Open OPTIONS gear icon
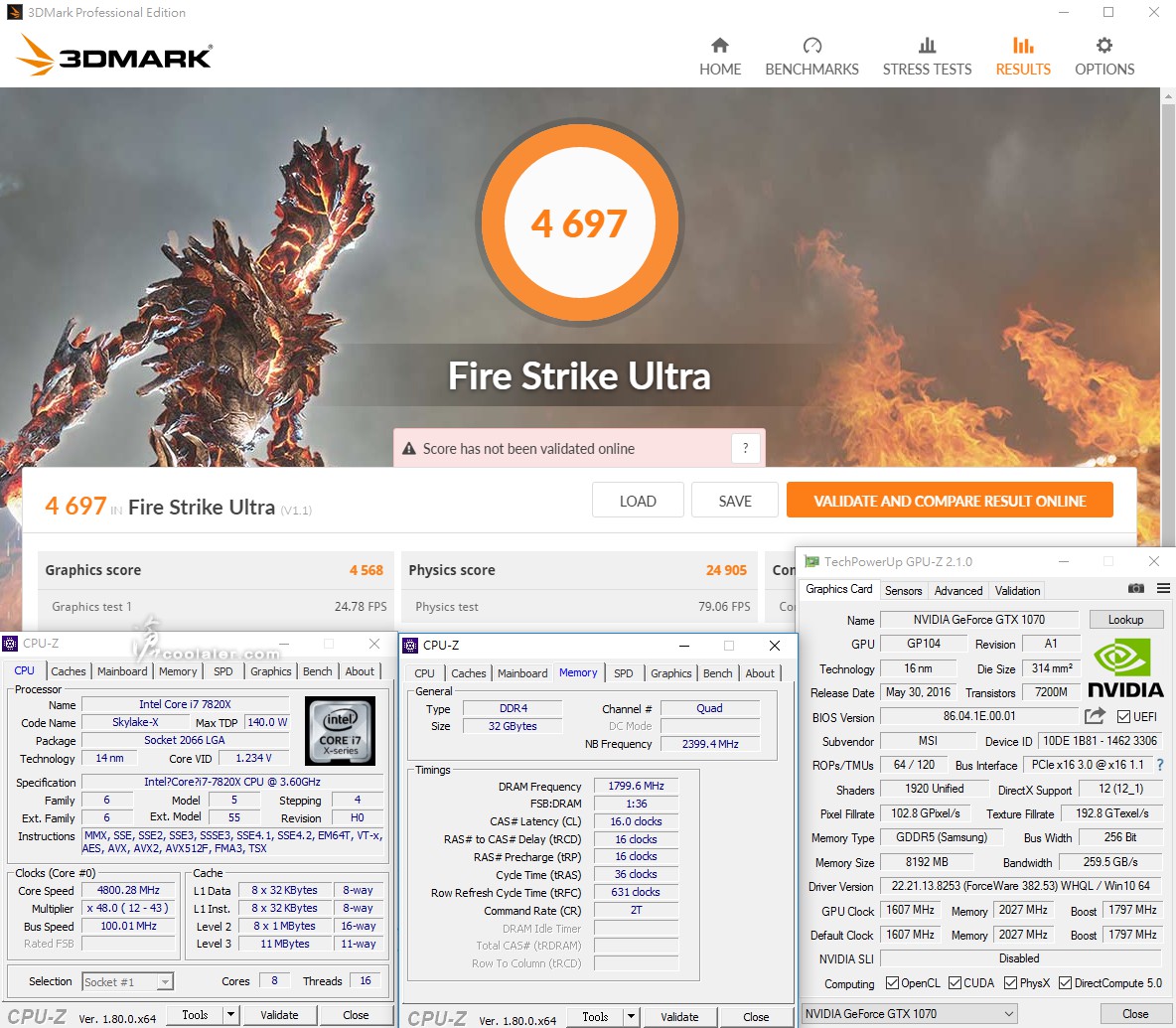The image size is (1176, 1028). [x=1104, y=45]
